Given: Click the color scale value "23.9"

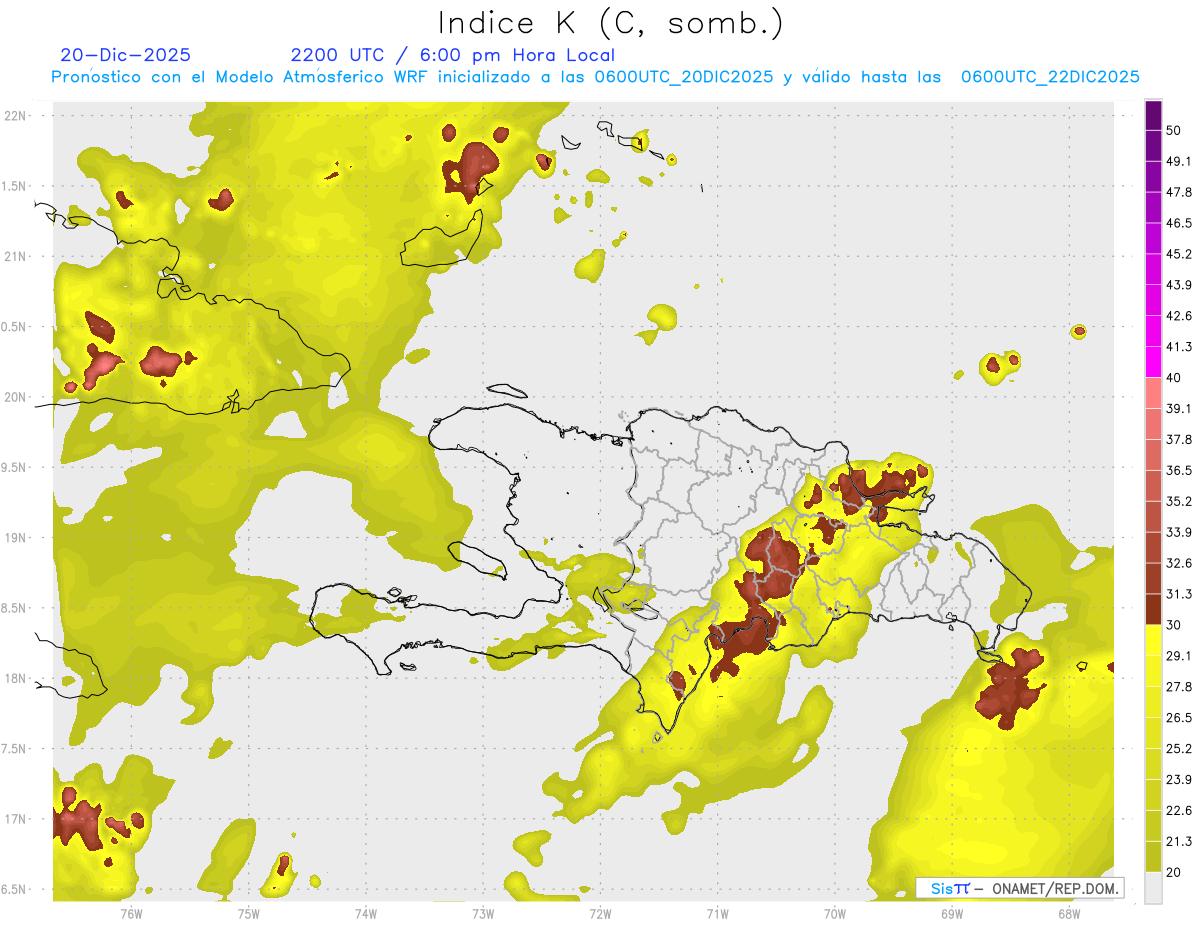Looking at the screenshot, I should (1179, 781).
